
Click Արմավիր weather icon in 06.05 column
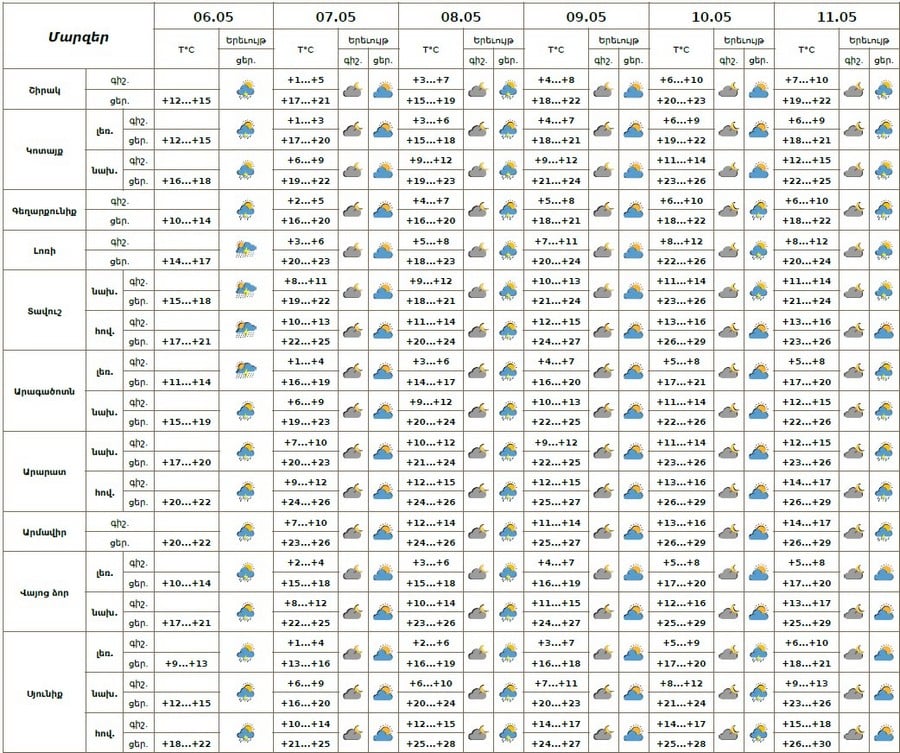(246, 531)
